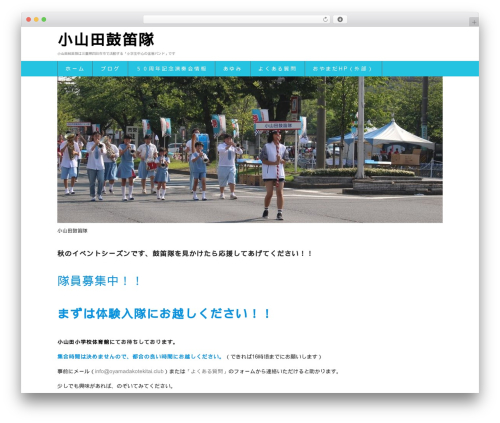Open the ブログ menu item
The height and width of the screenshot is (423, 500).
[110, 69]
